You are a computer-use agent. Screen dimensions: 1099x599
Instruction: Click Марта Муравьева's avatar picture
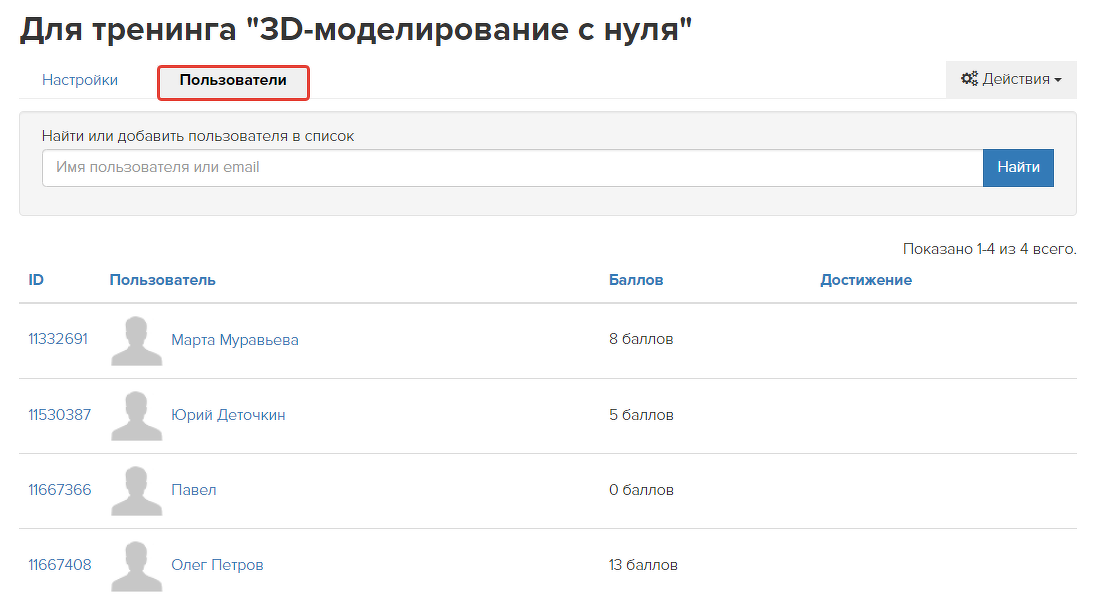click(x=137, y=340)
